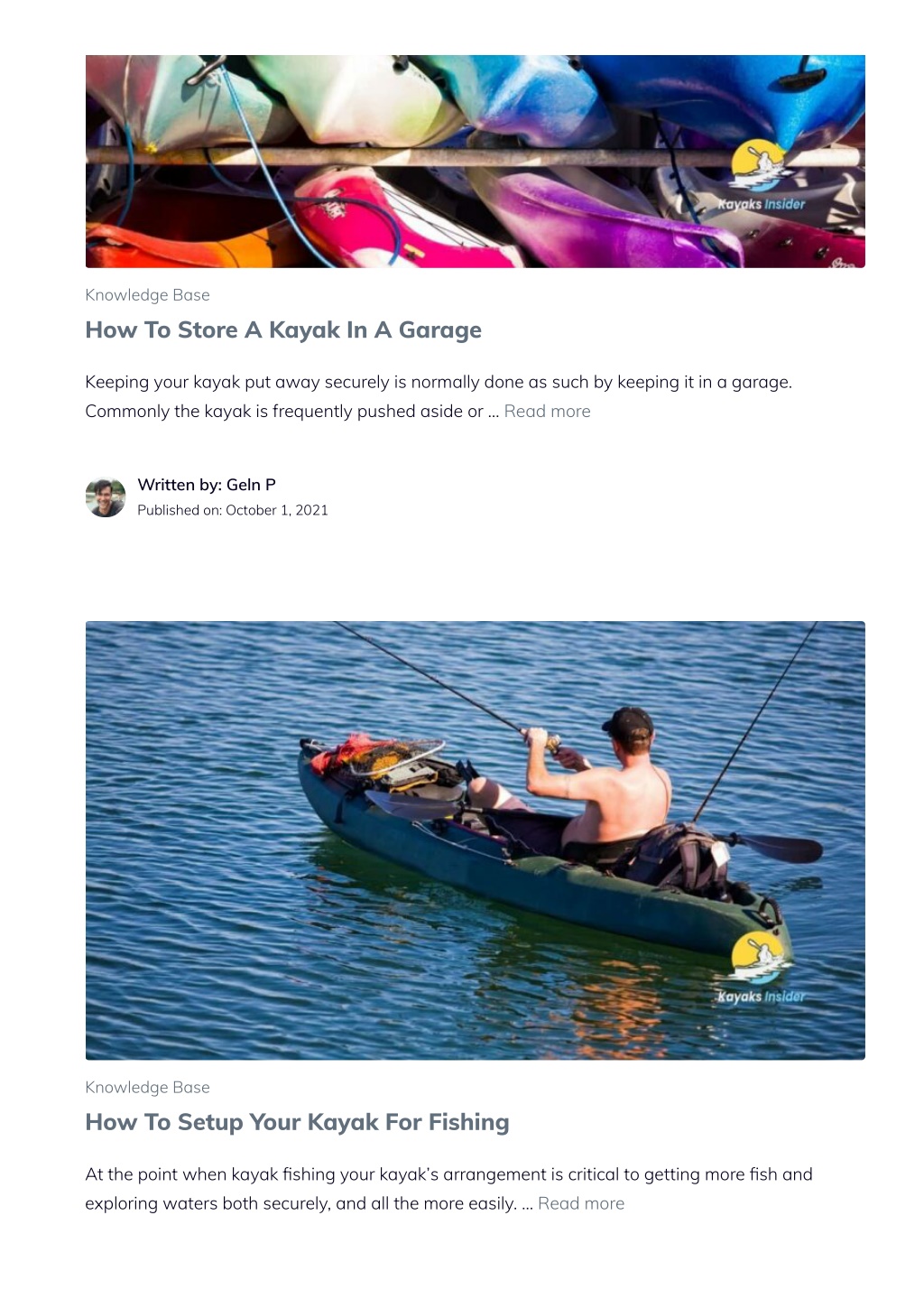
Task: Select the "Written by: Geln P" author name
Action: coord(207,485)
